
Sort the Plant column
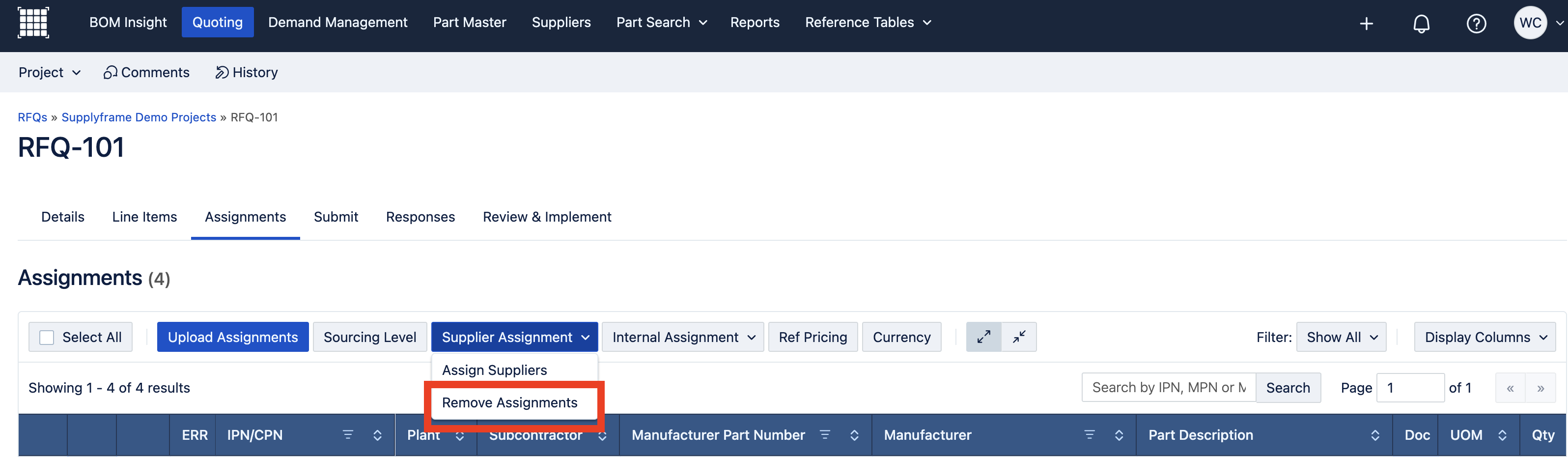click(460, 436)
